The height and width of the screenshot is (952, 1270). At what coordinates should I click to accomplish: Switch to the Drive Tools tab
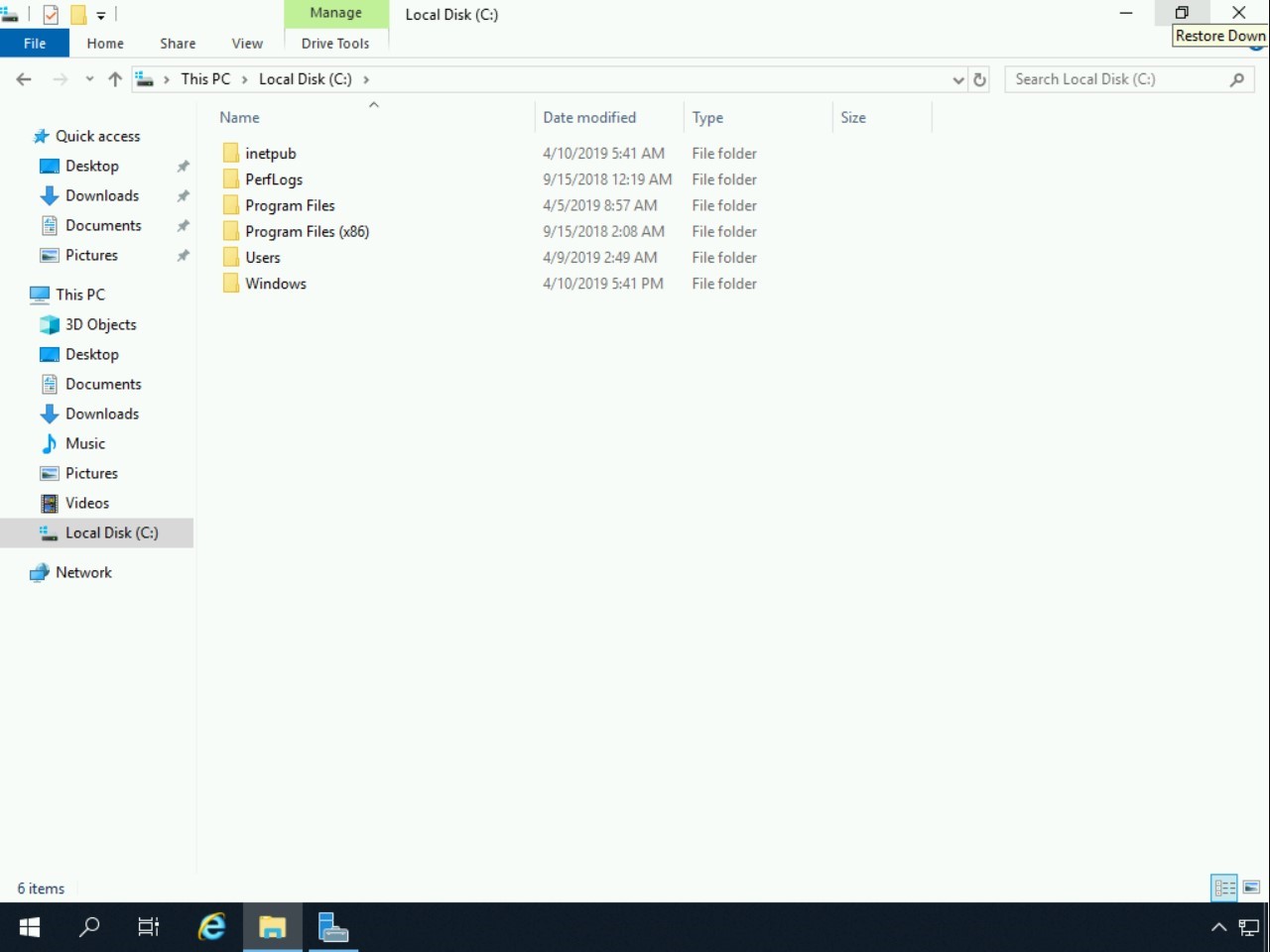[335, 44]
